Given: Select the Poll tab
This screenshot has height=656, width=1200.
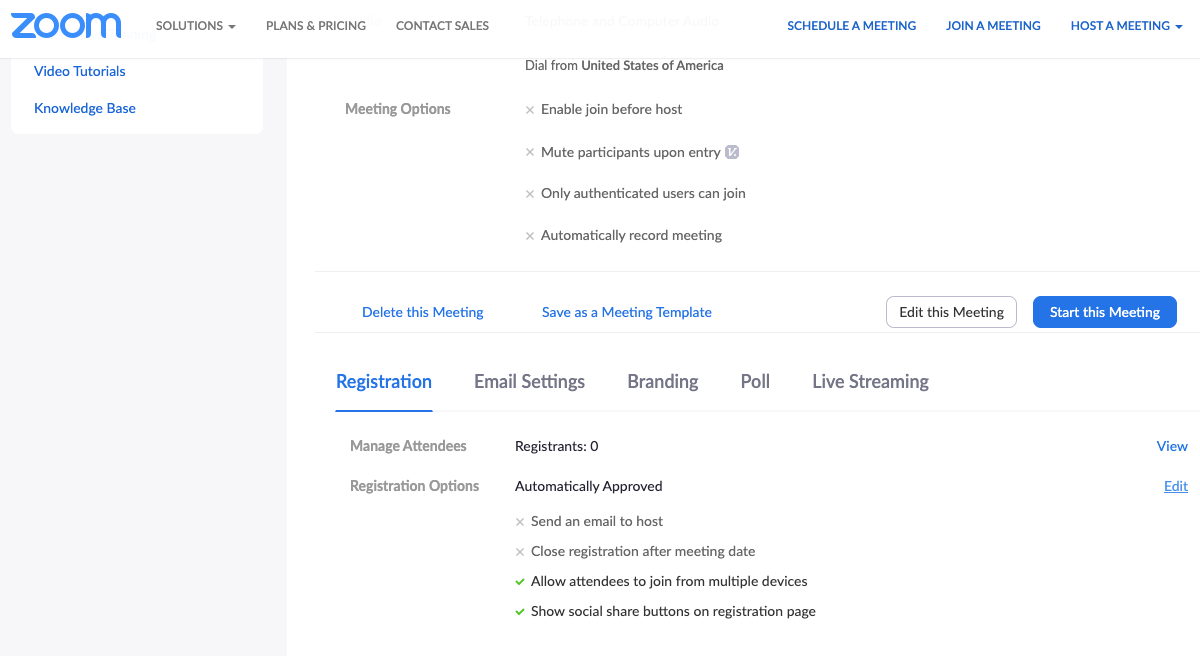Looking at the screenshot, I should click(x=755, y=381).
